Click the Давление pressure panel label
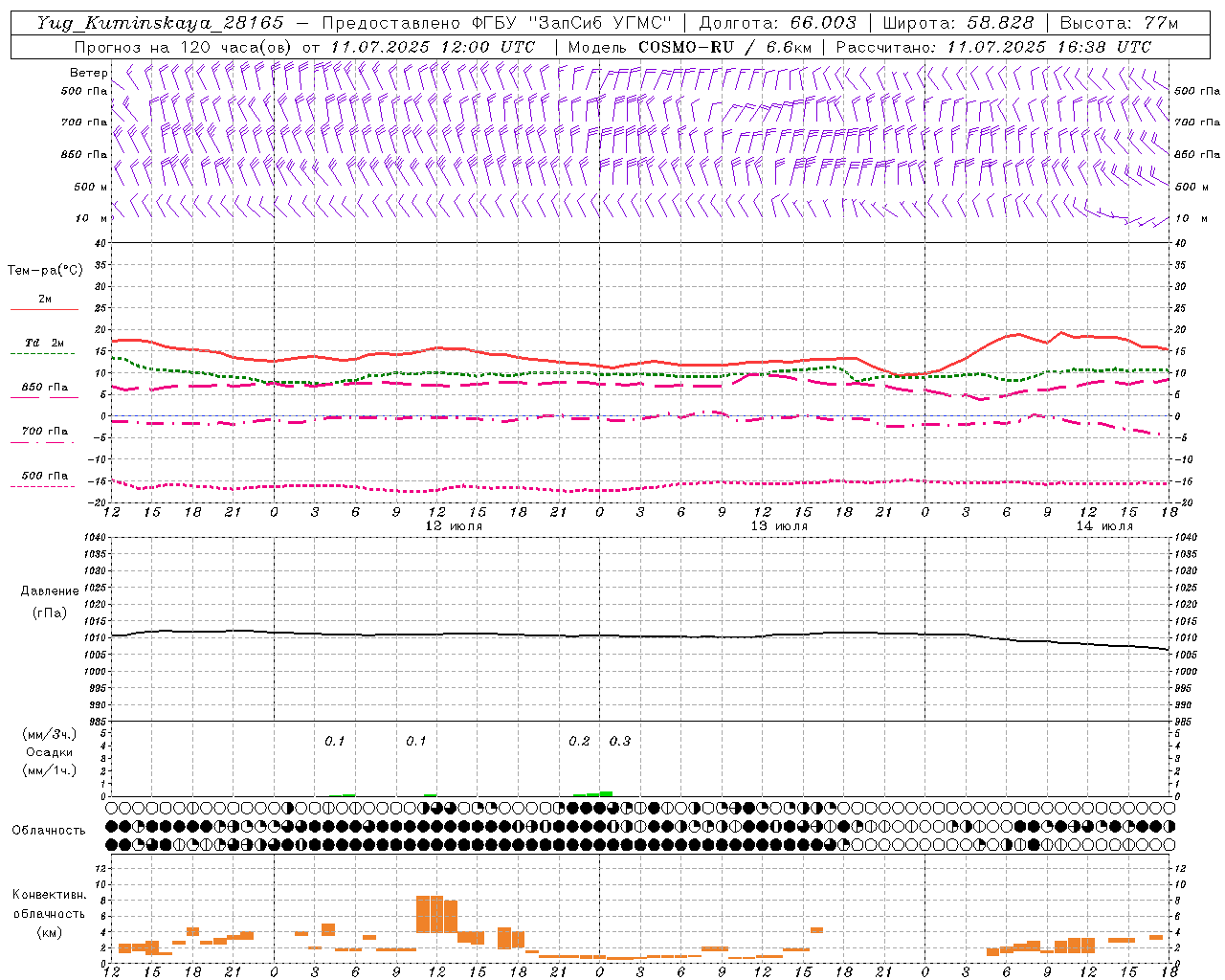The height and width of the screenshot is (980, 1225). (49, 591)
